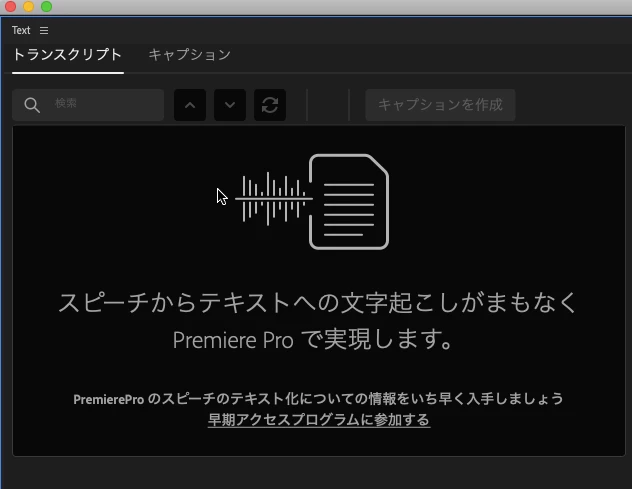Go to previous search result arrow

tap(190, 105)
